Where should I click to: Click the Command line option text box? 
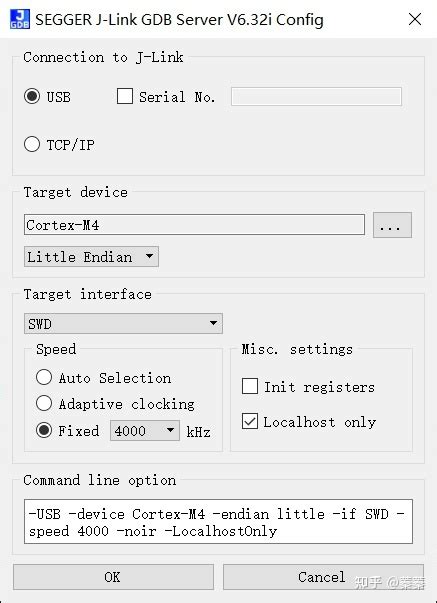tap(218, 521)
